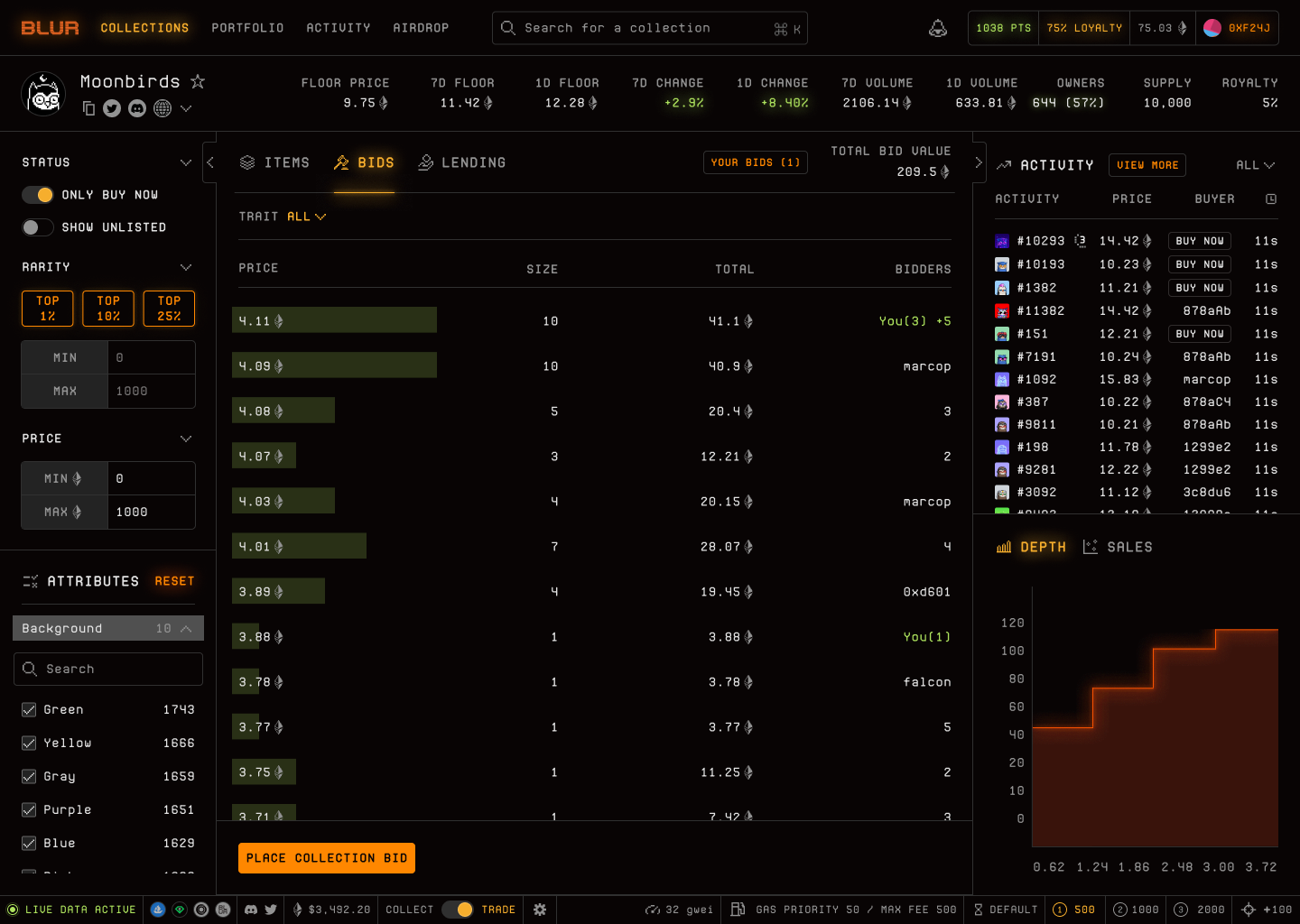Open the Collections nav item

coord(144,28)
